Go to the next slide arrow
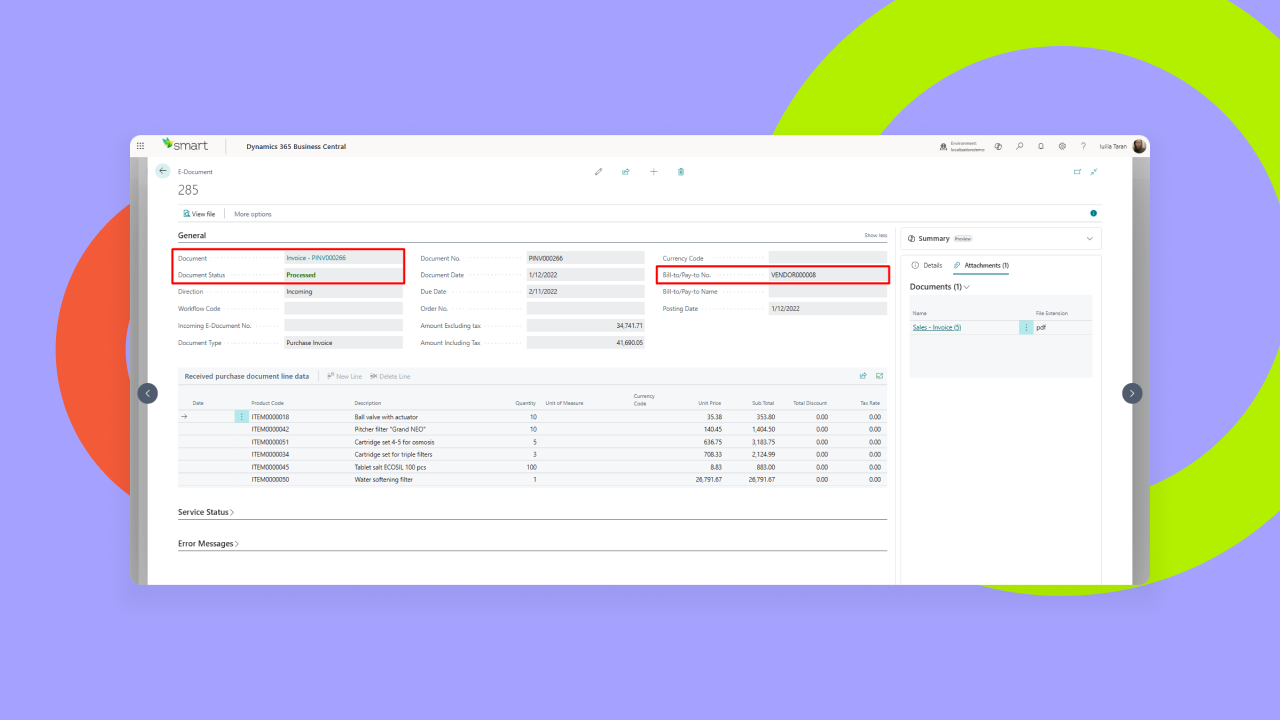This screenshot has width=1280, height=720. pyautogui.click(x=1132, y=393)
